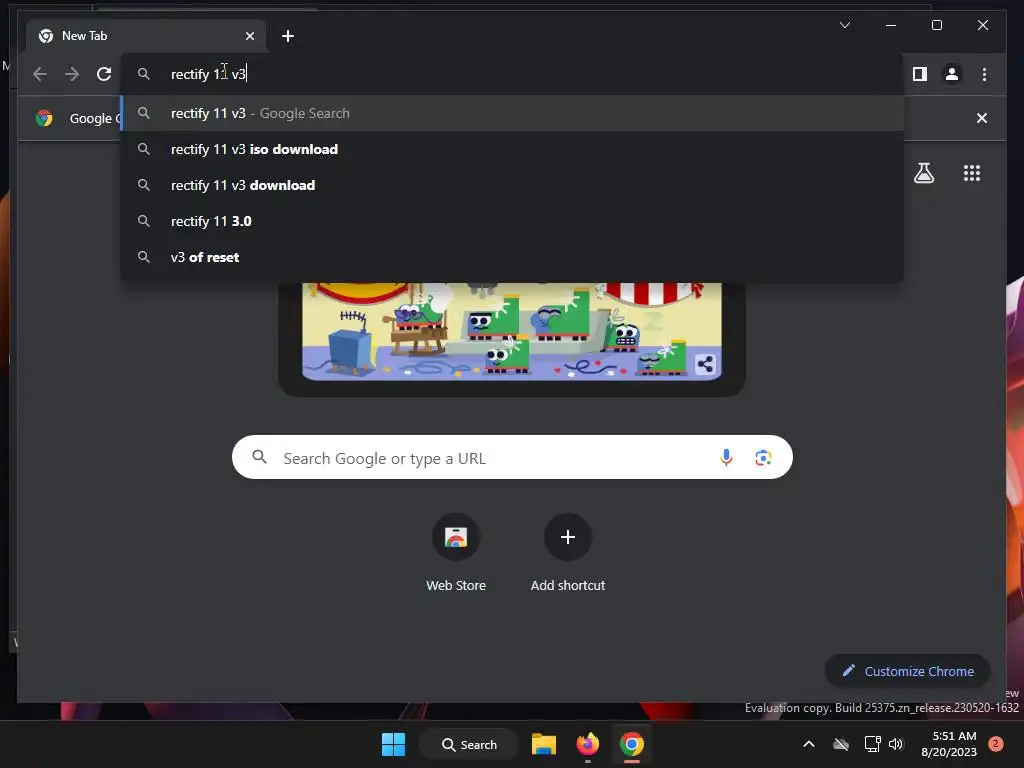Toggle the Chrome side panel
This screenshot has width=1024, height=768.
click(920, 74)
